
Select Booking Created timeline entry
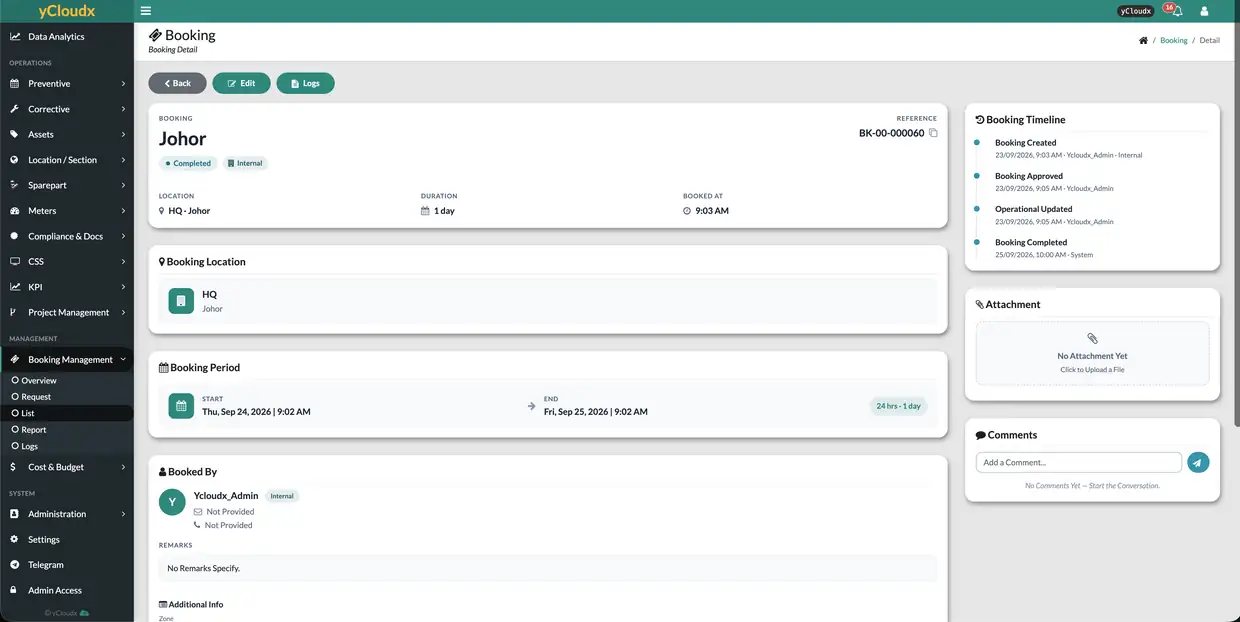pos(1068,148)
